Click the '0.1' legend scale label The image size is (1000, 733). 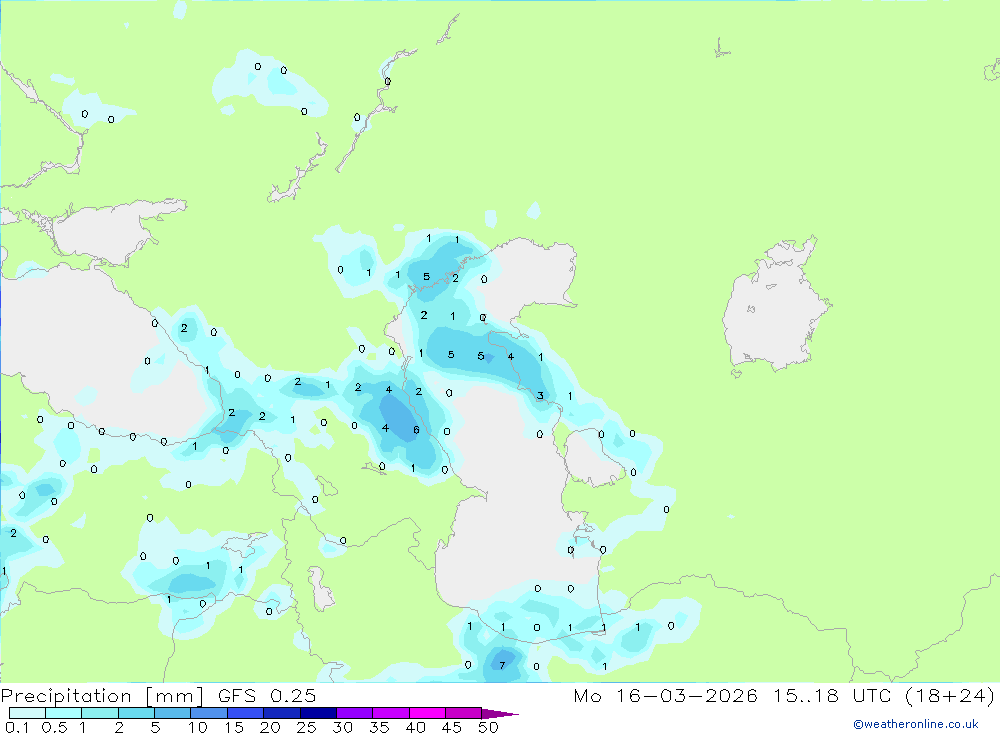(17, 727)
